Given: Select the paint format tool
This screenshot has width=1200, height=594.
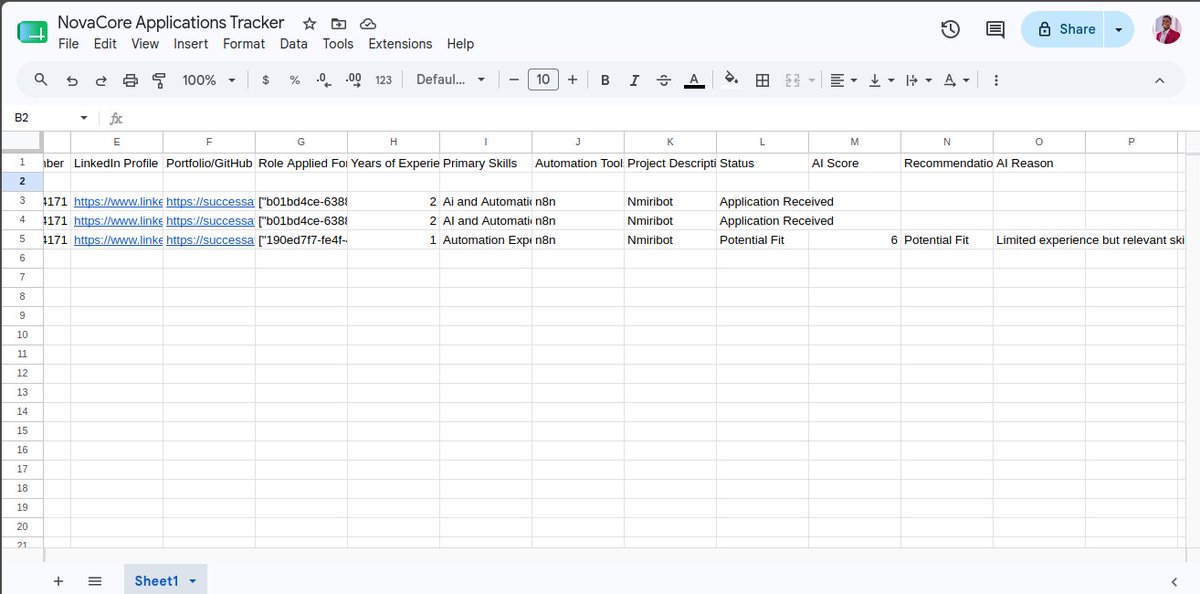Looking at the screenshot, I should 159,80.
